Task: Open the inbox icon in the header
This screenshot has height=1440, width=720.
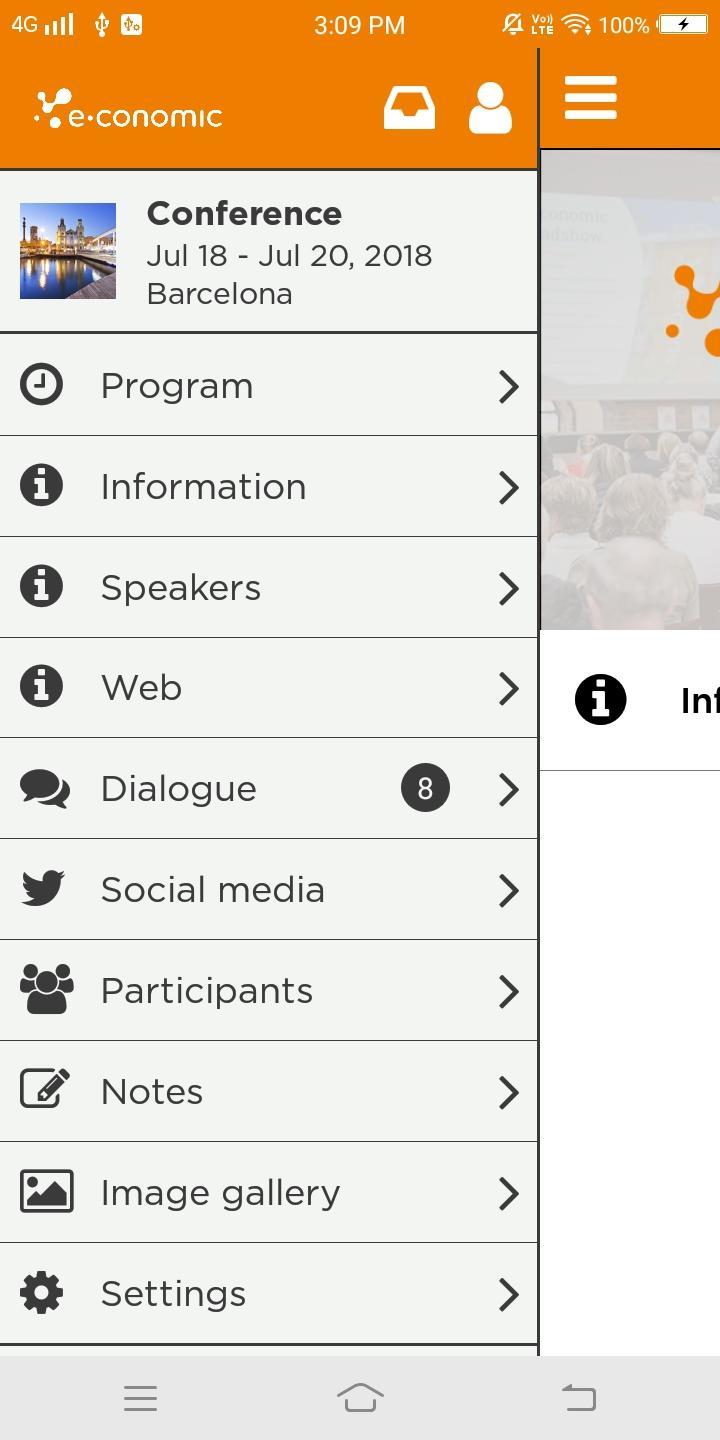Action: pos(409,107)
